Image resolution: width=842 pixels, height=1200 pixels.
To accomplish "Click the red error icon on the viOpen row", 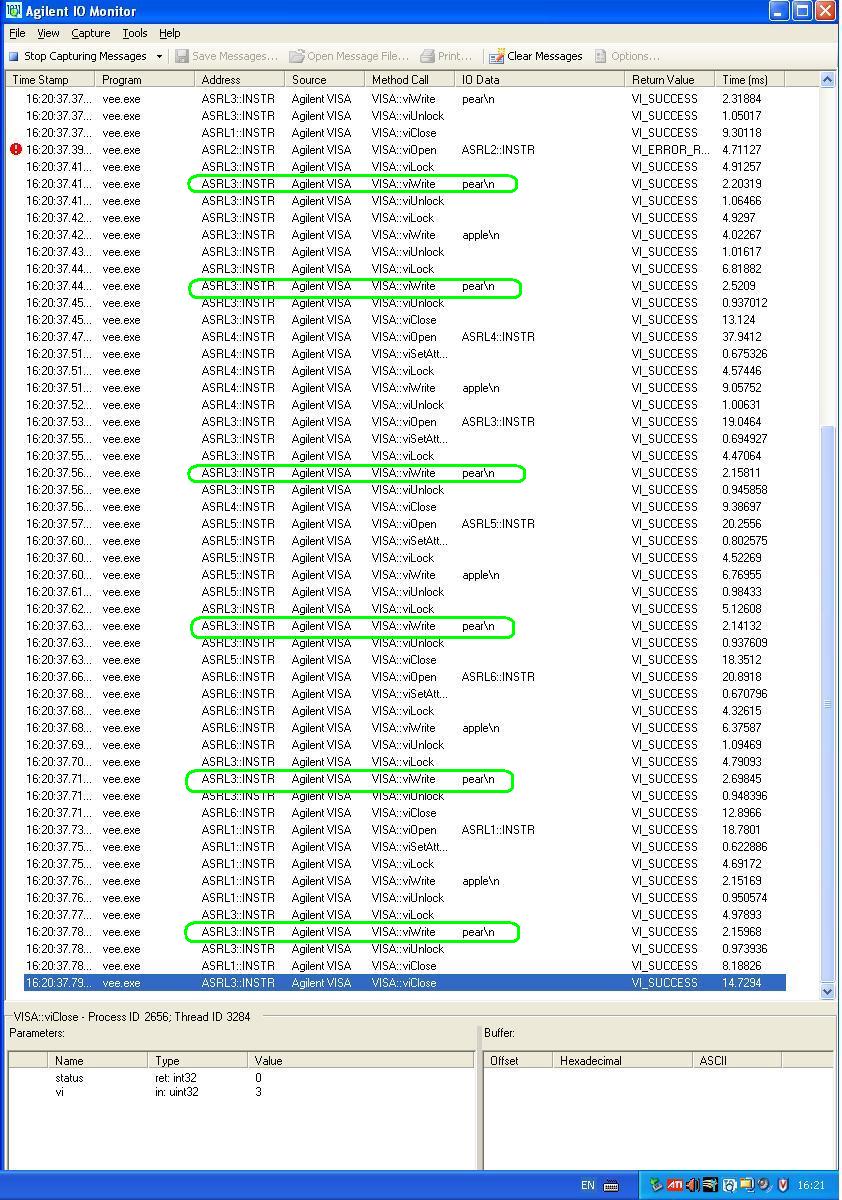I will [15, 150].
